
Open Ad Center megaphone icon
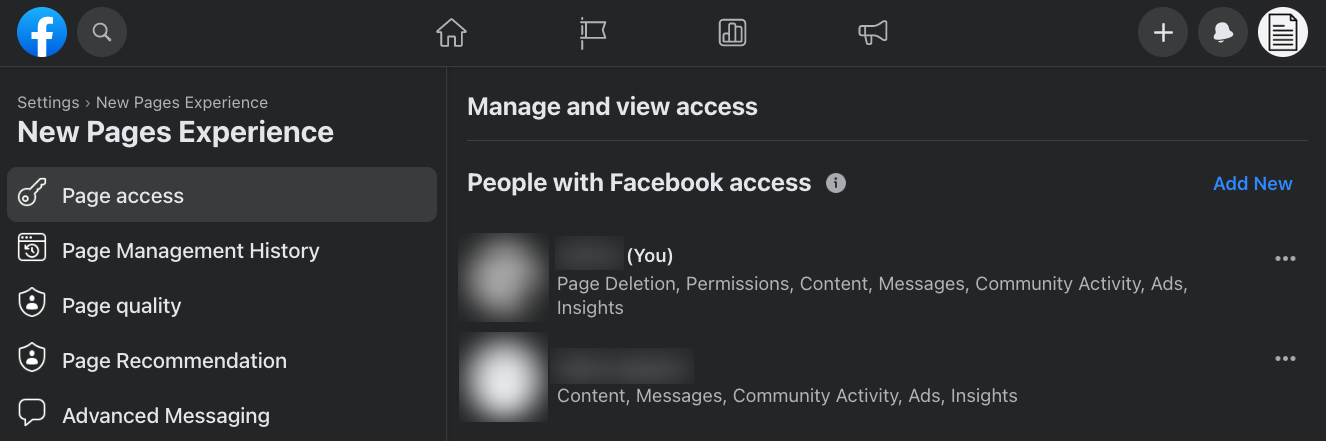coord(873,33)
